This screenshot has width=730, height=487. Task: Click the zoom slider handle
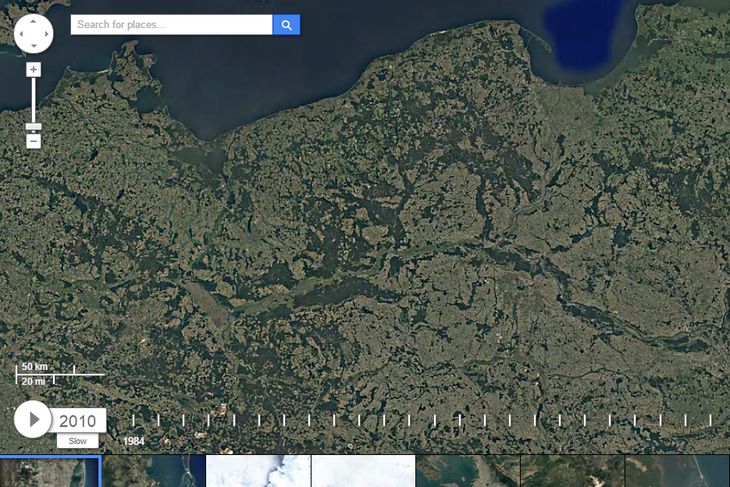[x=33, y=127]
